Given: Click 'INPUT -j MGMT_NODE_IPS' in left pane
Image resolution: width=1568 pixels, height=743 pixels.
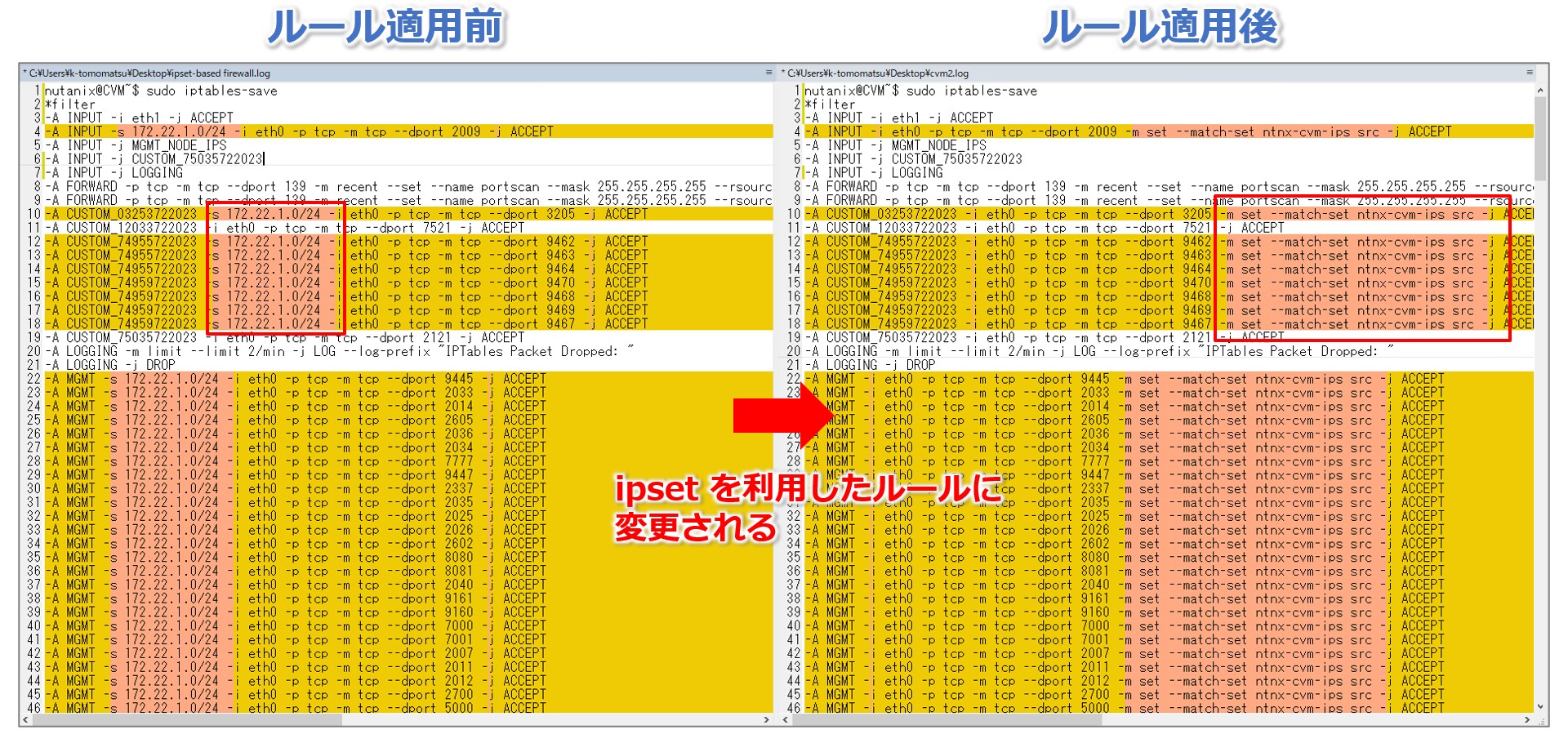Looking at the screenshot, I should click(x=136, y=145).
